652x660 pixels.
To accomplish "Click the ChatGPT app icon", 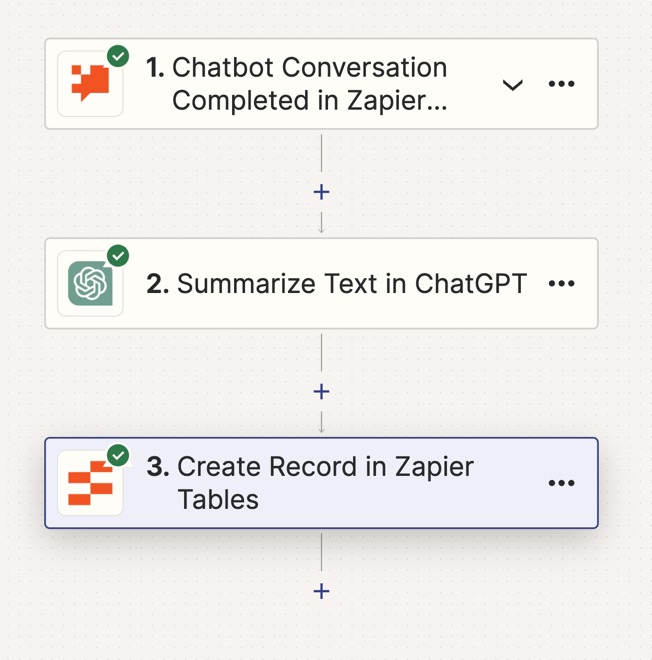I will click(x=90, y=284).
